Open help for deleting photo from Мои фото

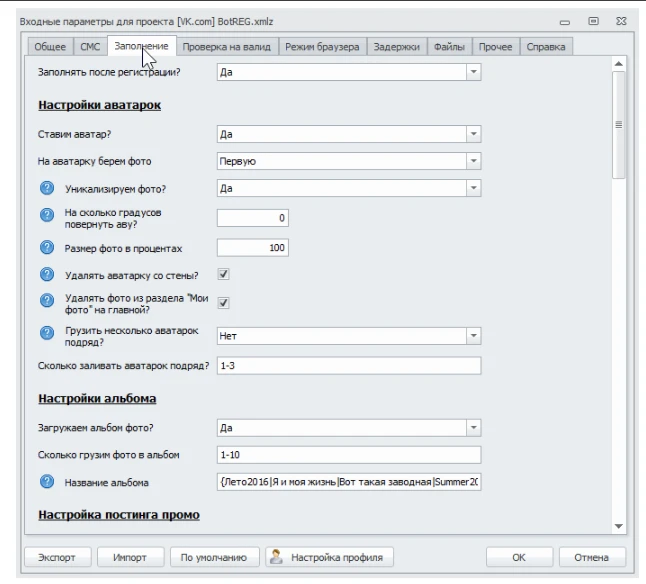click(47, 300)
